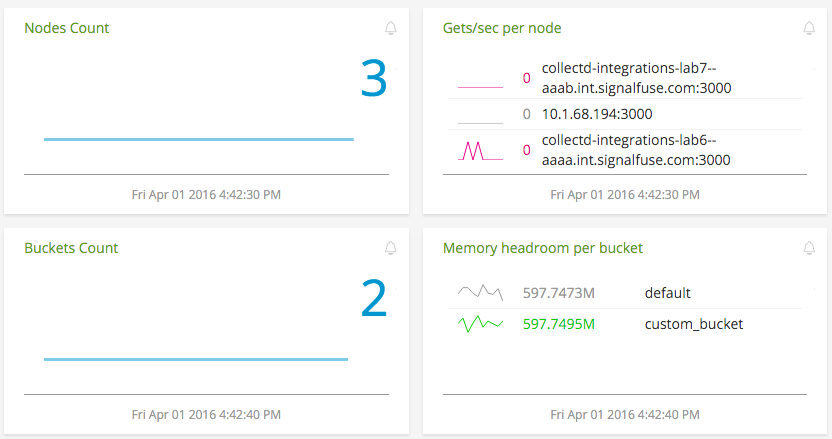
Task: Click the 597.7495M green value
Action: click(x=559, y=324)
